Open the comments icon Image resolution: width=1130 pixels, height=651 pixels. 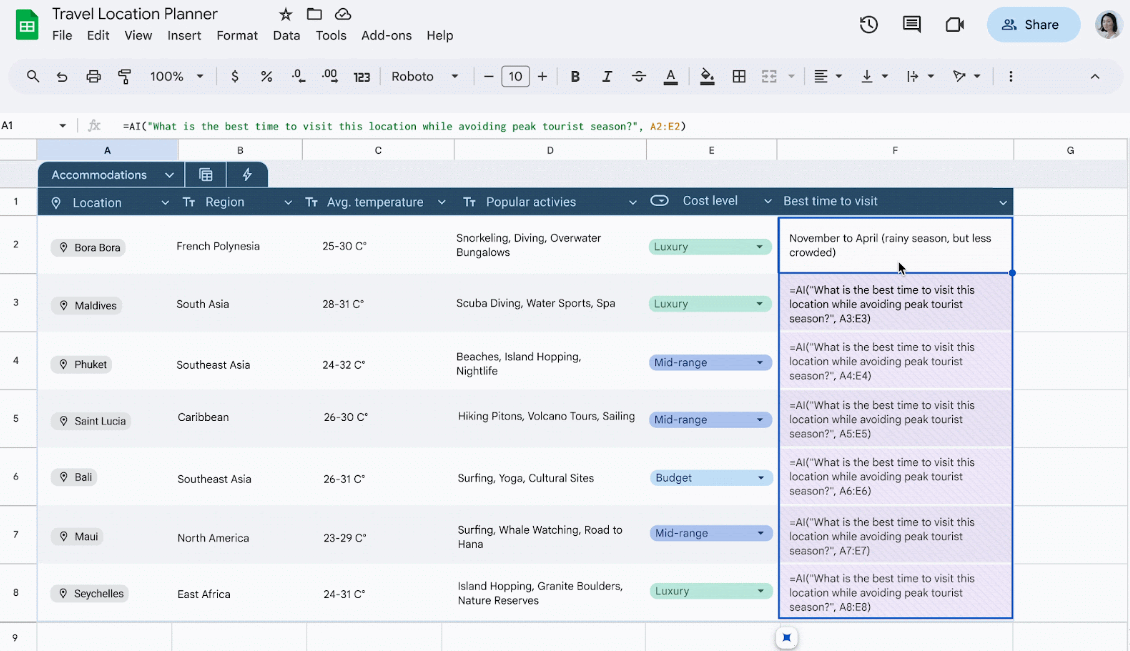(911, 25)
